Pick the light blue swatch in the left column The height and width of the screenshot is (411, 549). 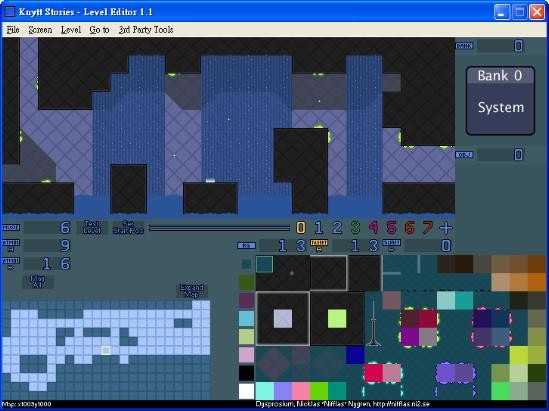pos(246,319)
